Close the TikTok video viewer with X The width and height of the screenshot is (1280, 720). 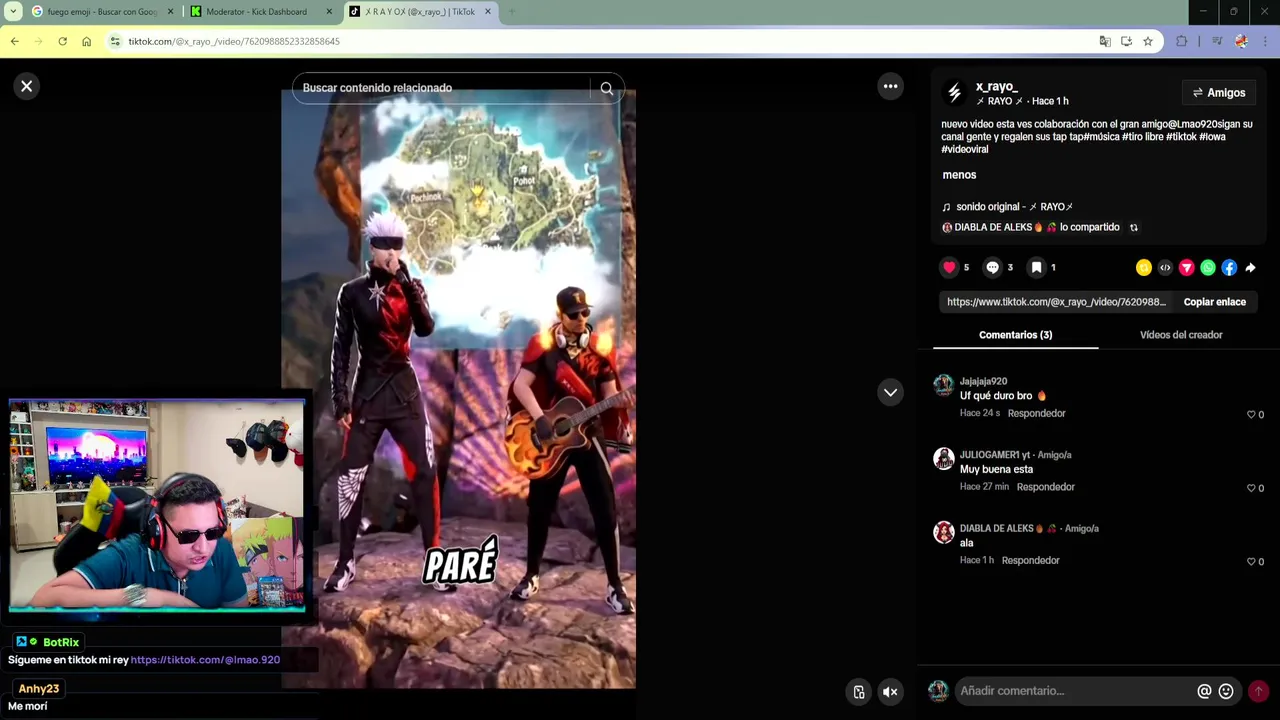[27, 86]
